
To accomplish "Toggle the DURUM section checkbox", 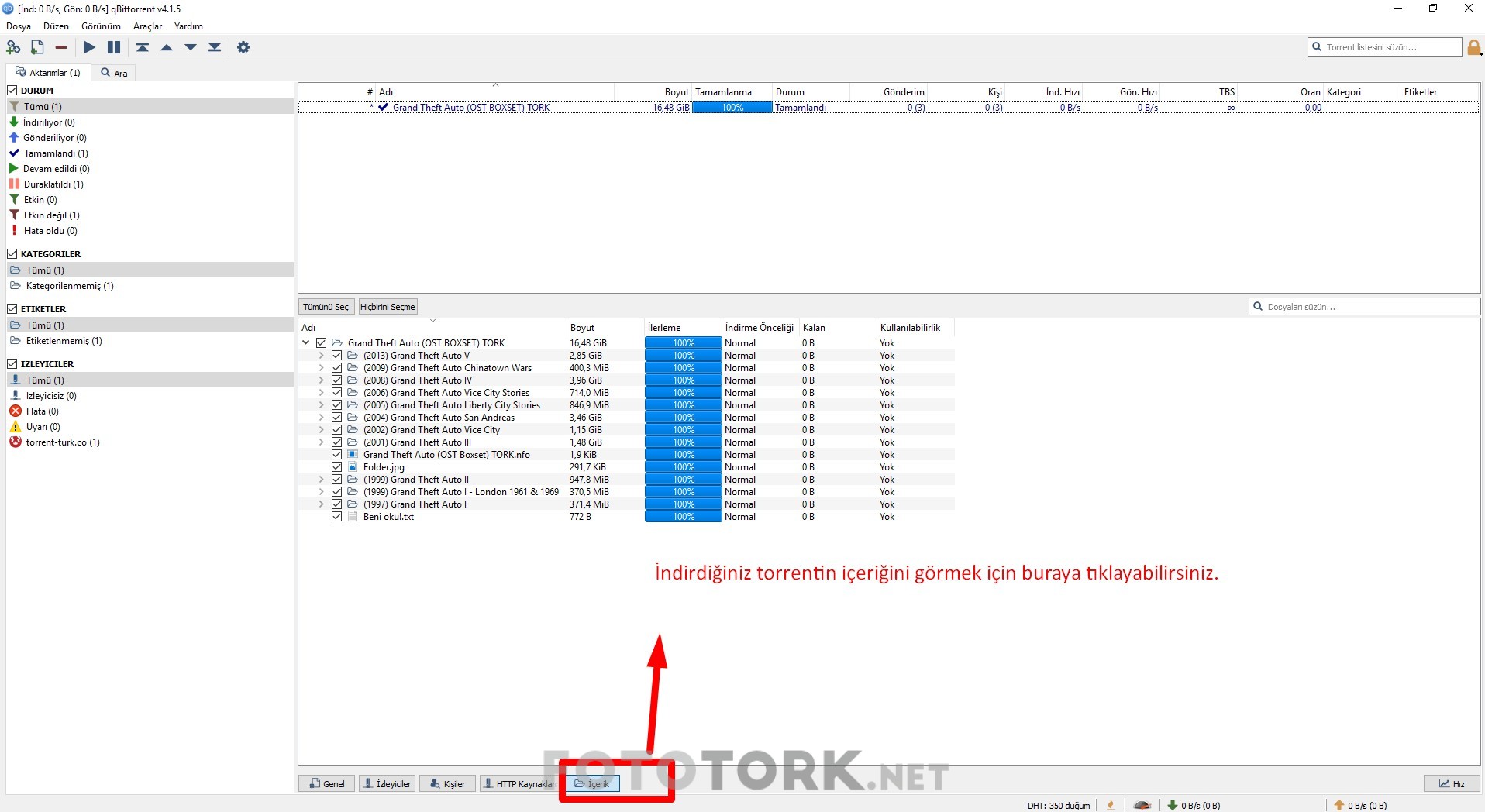I will (x=12, y=91).
